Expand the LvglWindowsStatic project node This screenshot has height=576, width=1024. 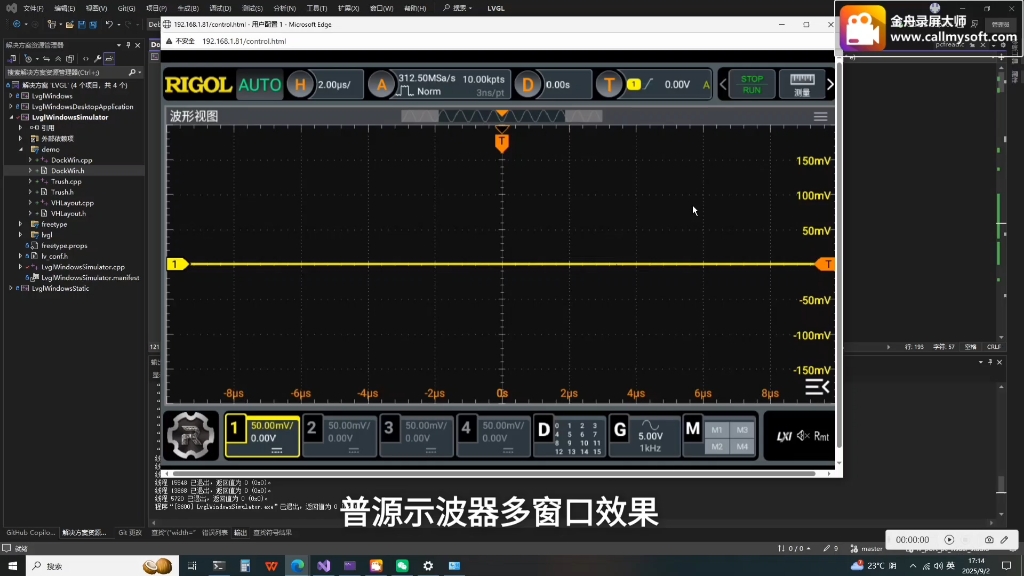pyautogui.click(x=11, y=288)
